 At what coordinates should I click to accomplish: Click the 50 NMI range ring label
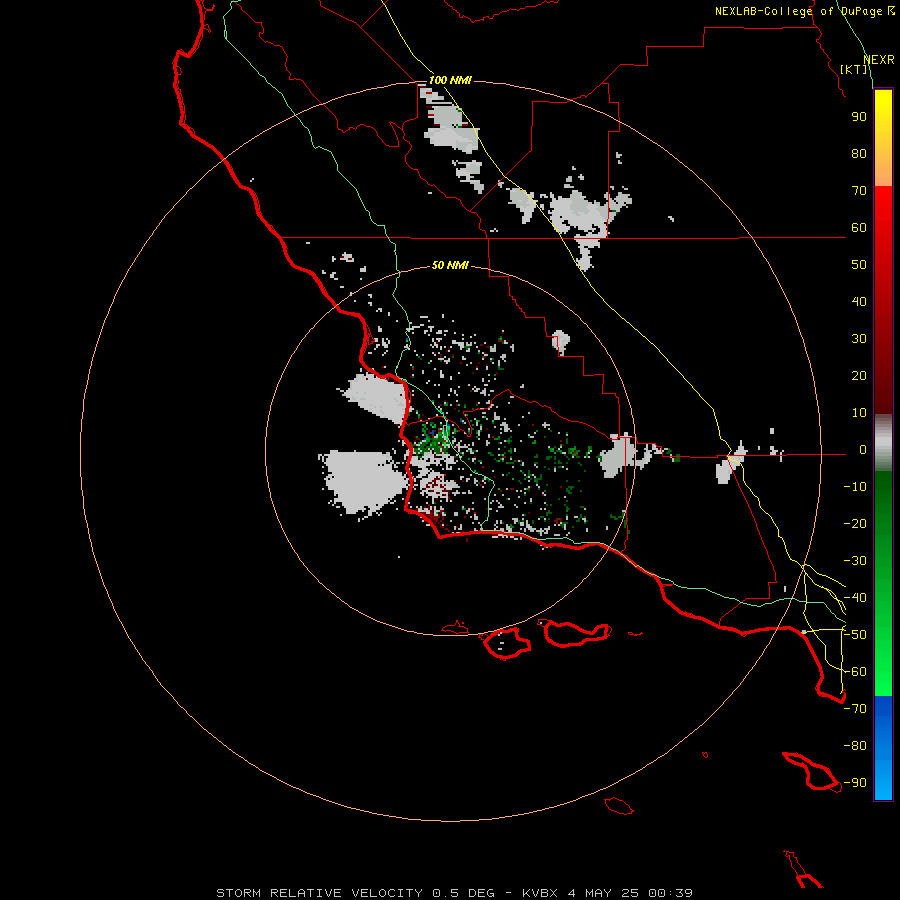click(450, 265)
